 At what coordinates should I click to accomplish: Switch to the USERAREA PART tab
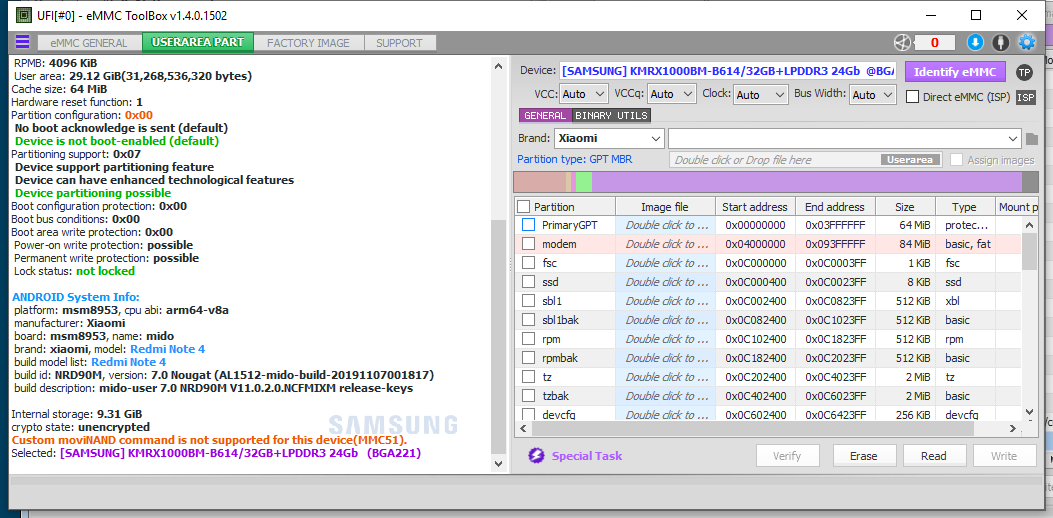198,42
